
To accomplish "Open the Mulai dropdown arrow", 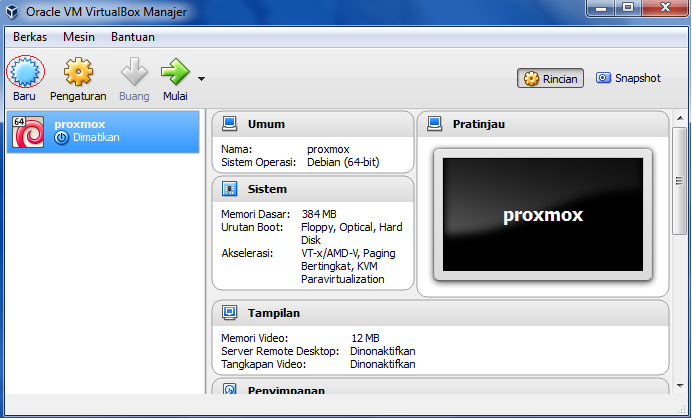I will point(201,79).
